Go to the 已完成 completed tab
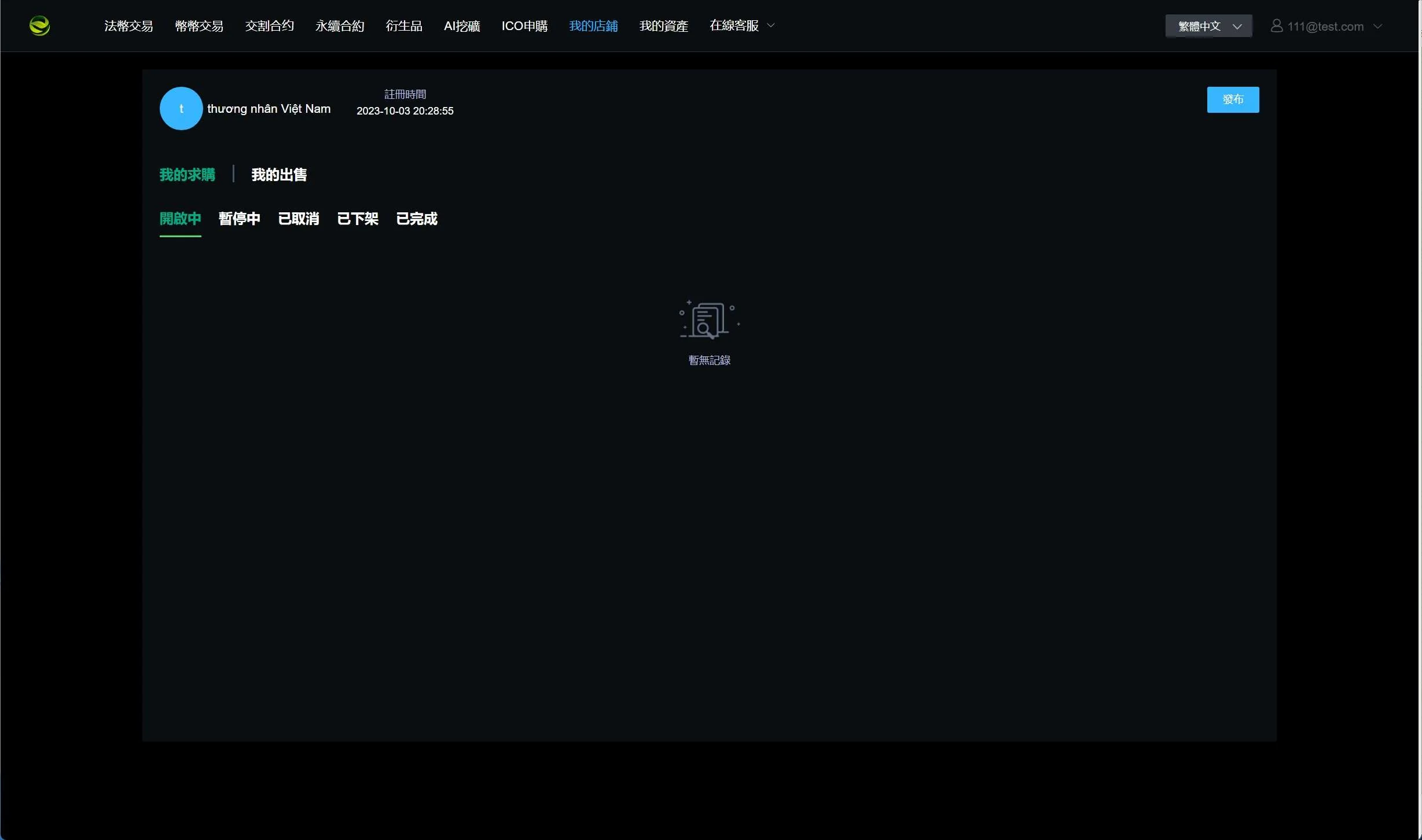Image resolution: width=1422 pixels, height=840 pixels. click(417, 219)
